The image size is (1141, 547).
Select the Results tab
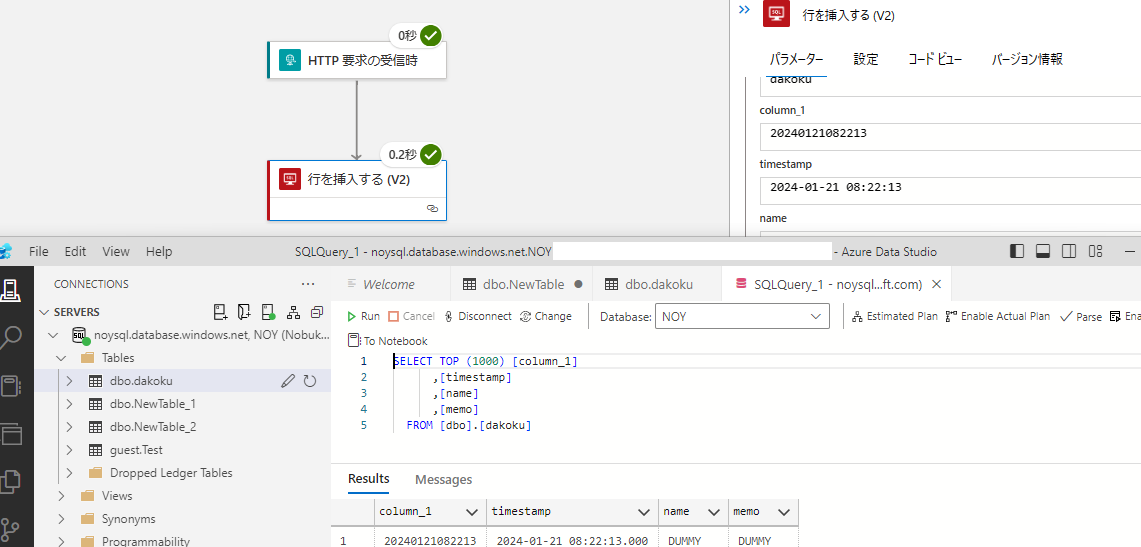tap(368, 479)
